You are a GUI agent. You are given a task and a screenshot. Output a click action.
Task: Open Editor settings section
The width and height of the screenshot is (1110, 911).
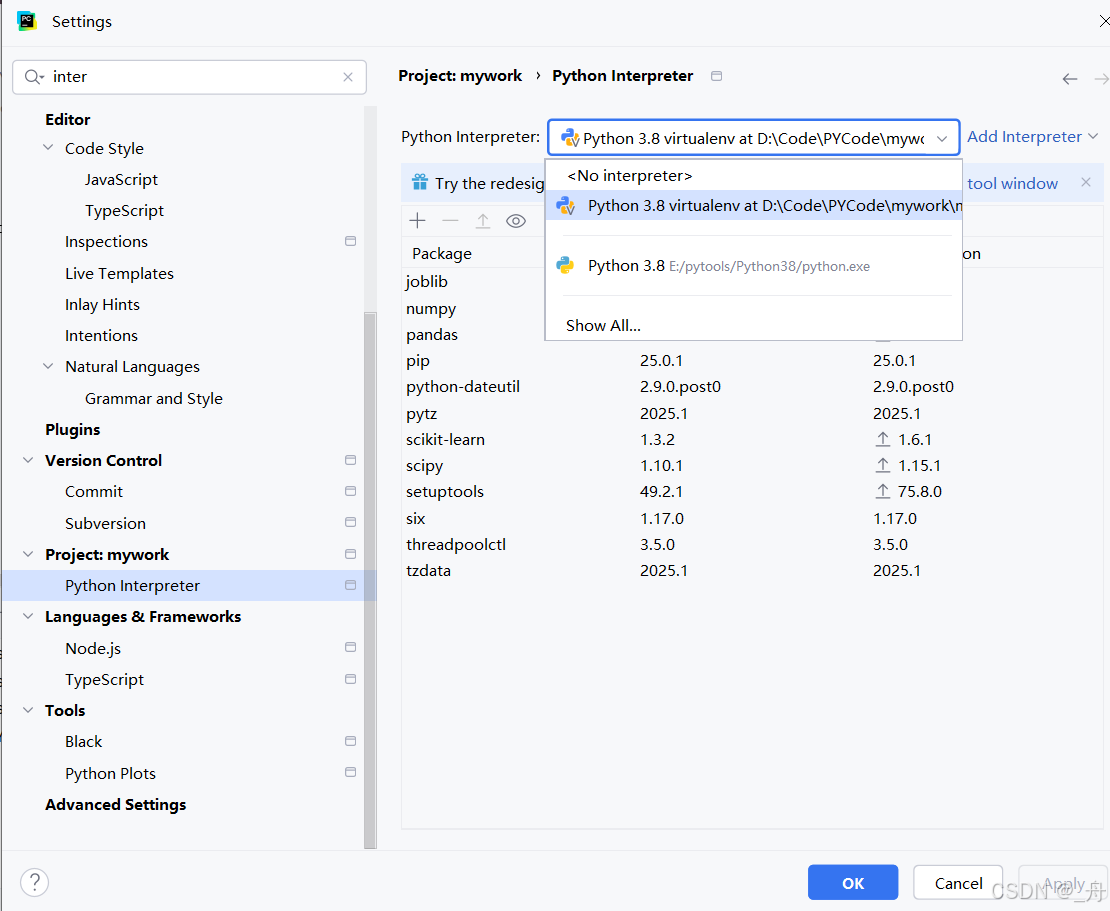tap(68, 119)
